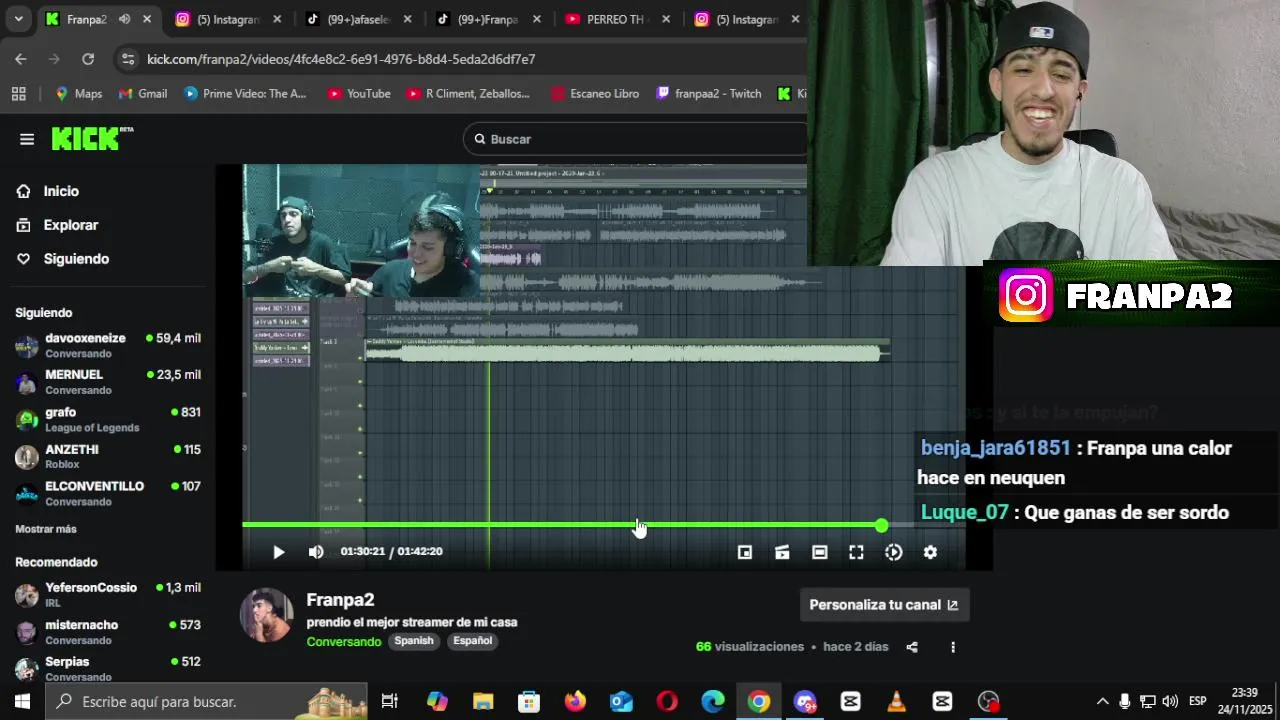The width and height of the screenshot is (1280, 720).
Task: Open misternacho recommended channel
Action: click(x=108, y=632)
